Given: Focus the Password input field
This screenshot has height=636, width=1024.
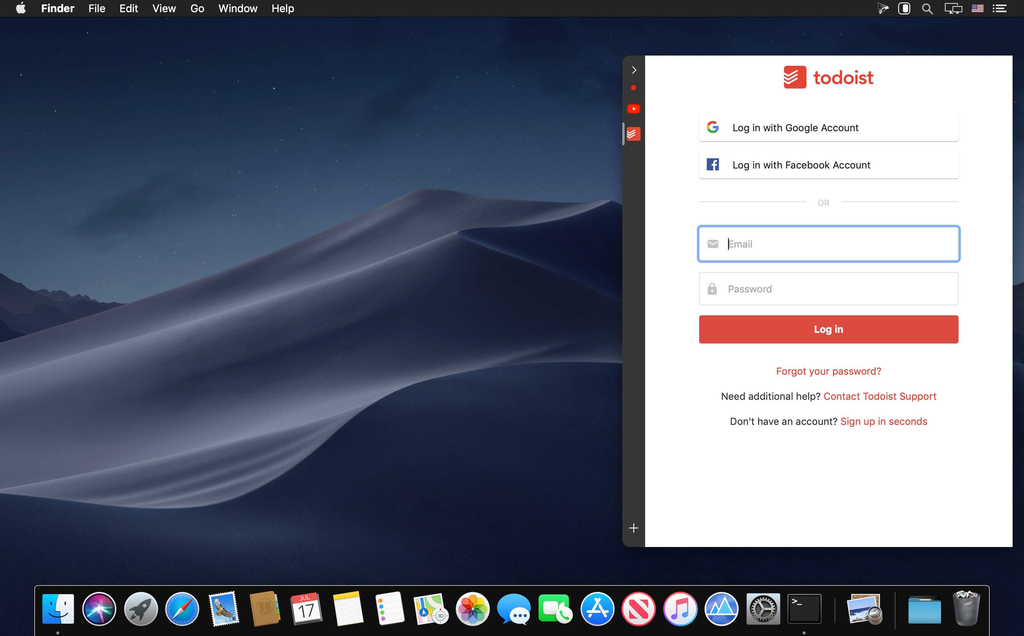Looking at the screenshot, I should (x=828, y=289).
